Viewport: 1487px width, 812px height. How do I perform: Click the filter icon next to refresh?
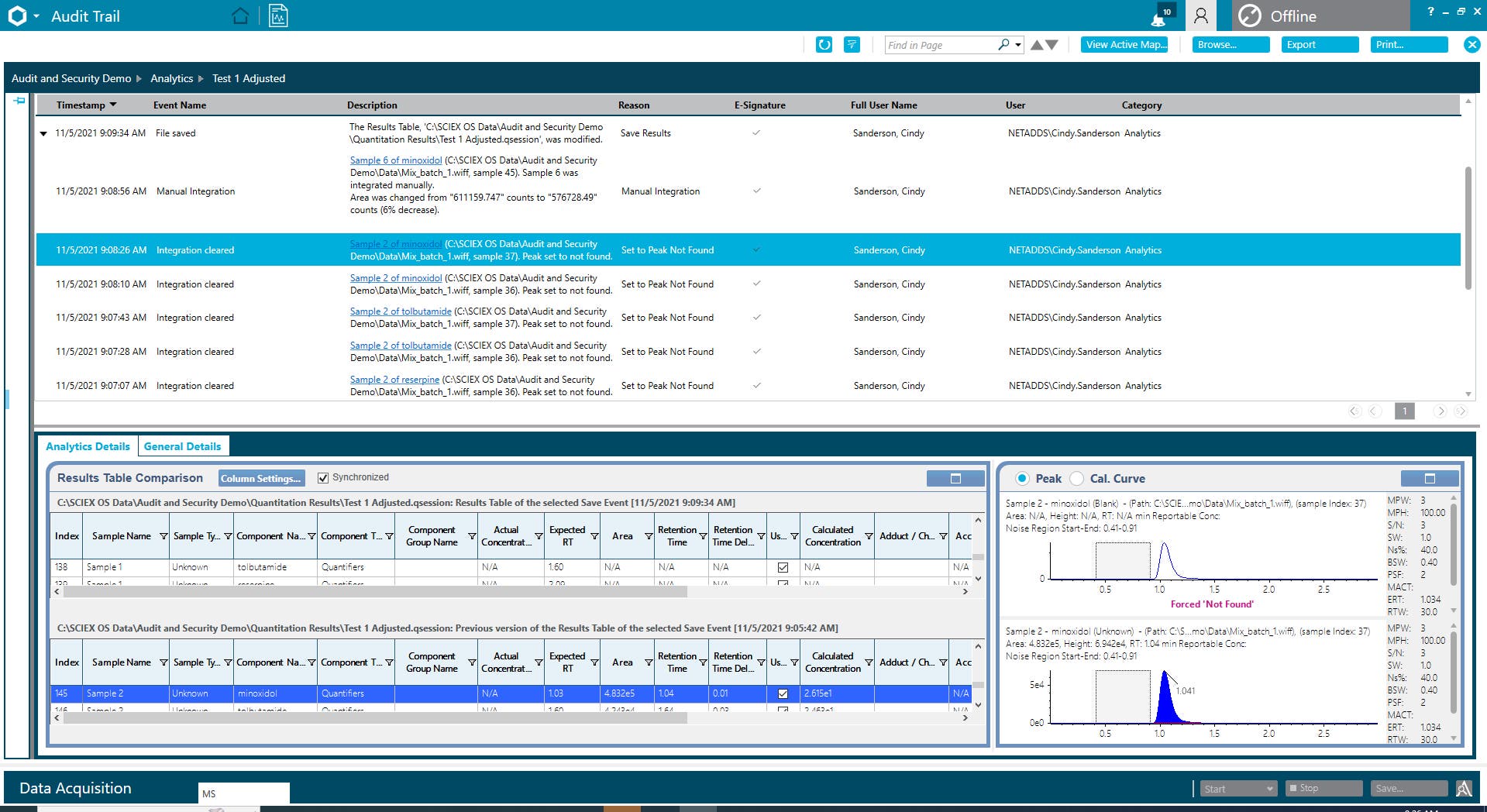(852, 45)
